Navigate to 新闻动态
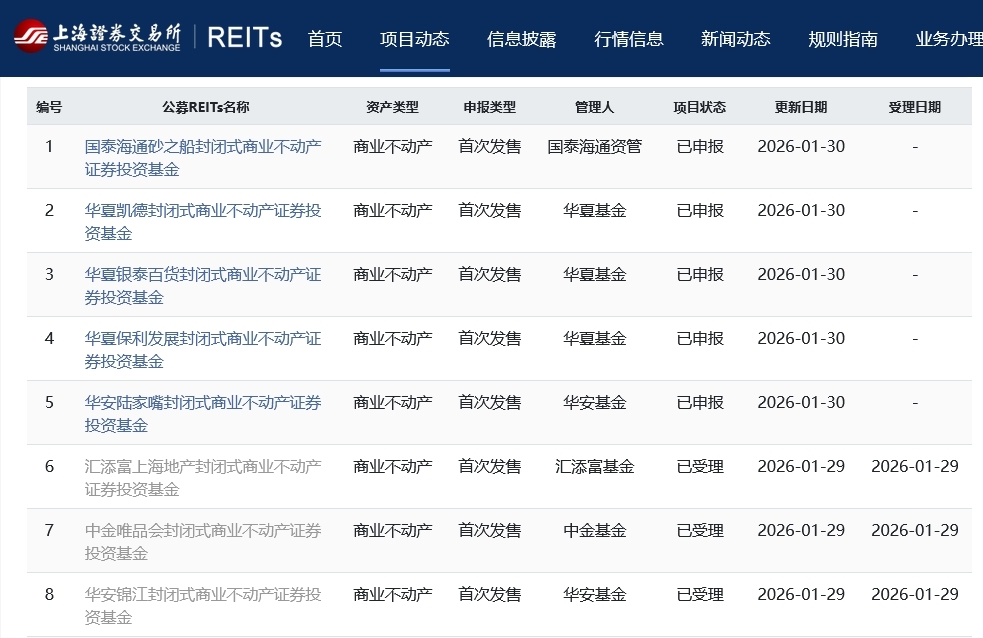Image resolution: width=983 pixels, height=638 pixels. (735, 39)
